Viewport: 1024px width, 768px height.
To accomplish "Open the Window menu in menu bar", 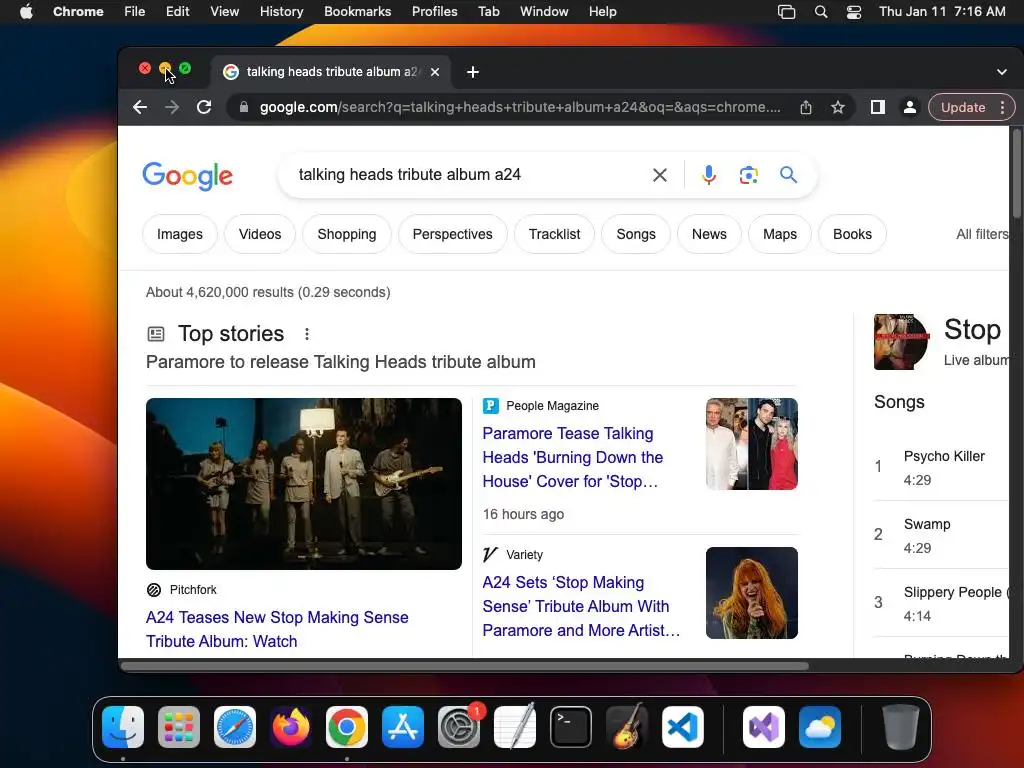I will [x=544, y=11].
